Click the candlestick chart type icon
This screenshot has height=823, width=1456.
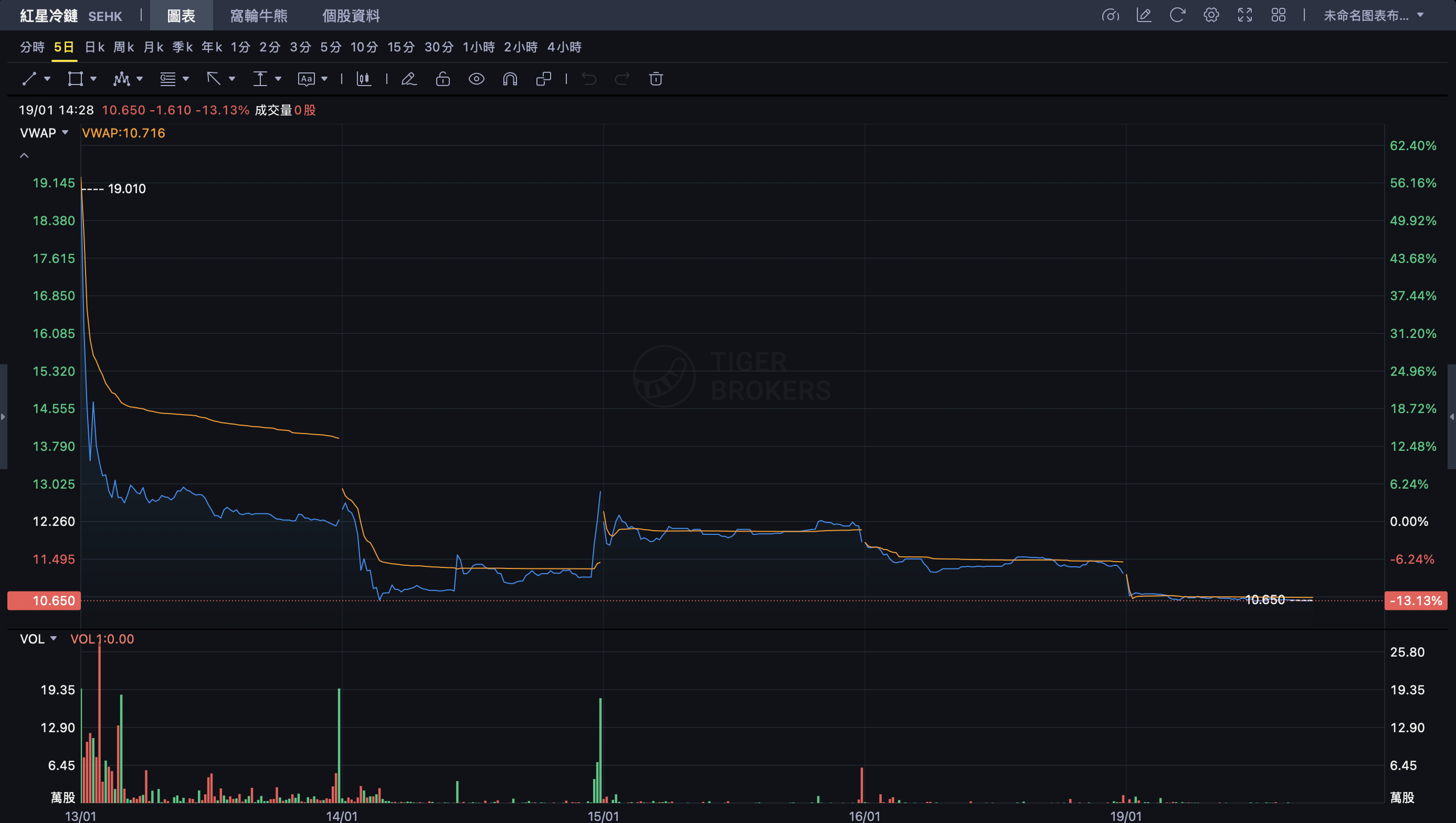pyautogui.click(x=364, y=79)
